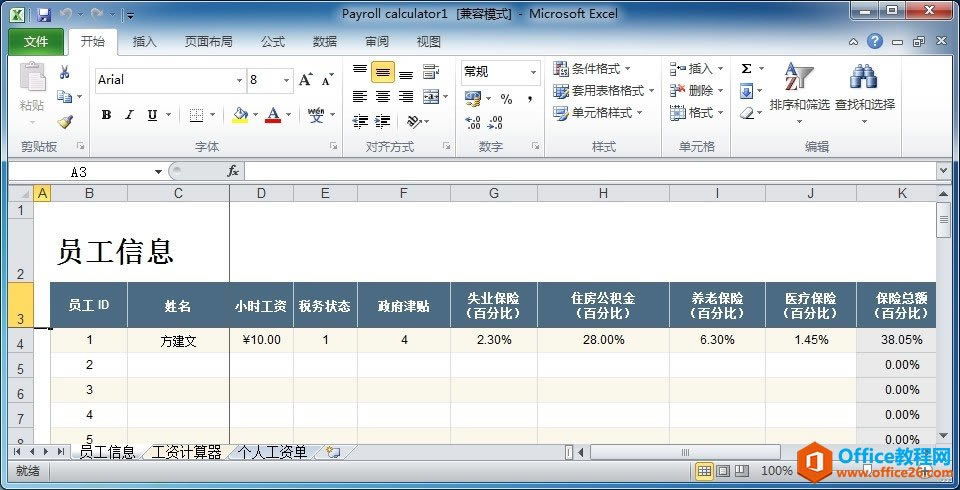This screenshot has width=960, height=490.
Task: Open the 条件格式 dropdown
Action: [x=591, y=69]
